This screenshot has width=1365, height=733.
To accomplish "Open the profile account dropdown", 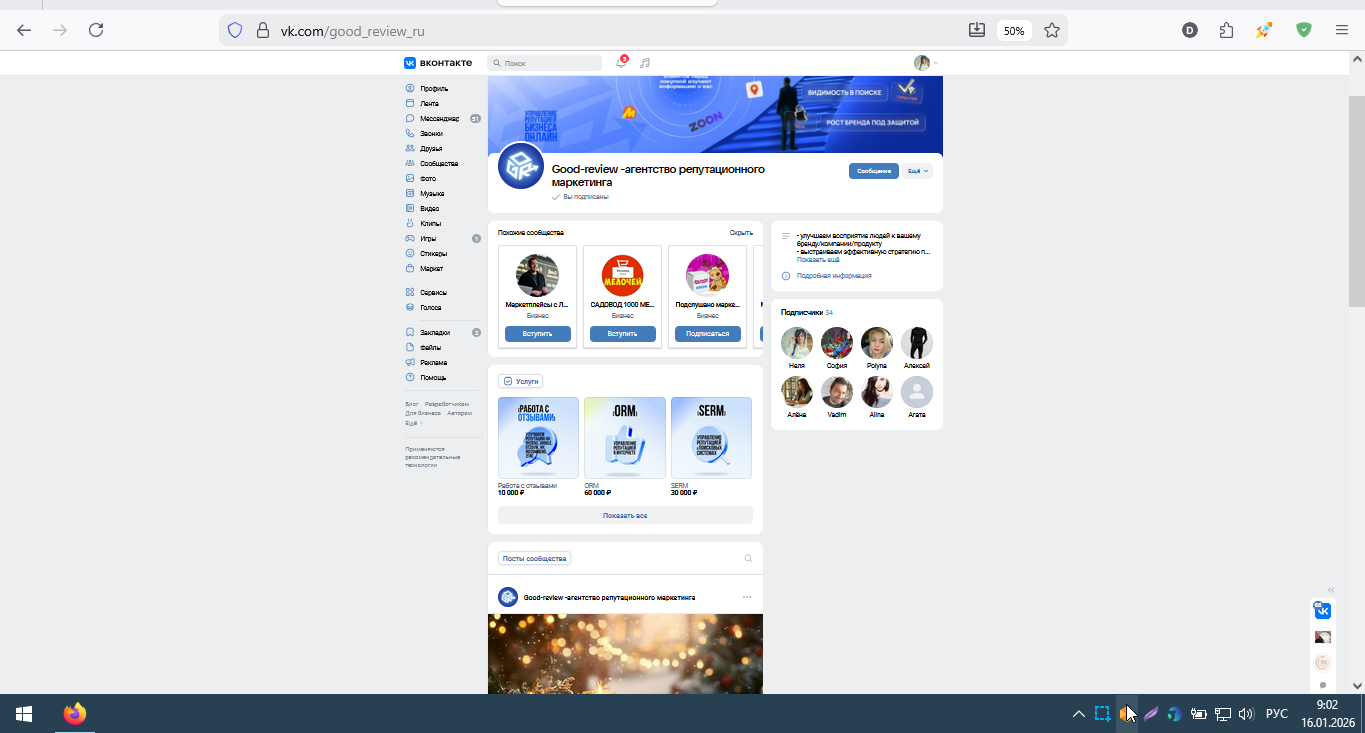I will pos(926,63).
